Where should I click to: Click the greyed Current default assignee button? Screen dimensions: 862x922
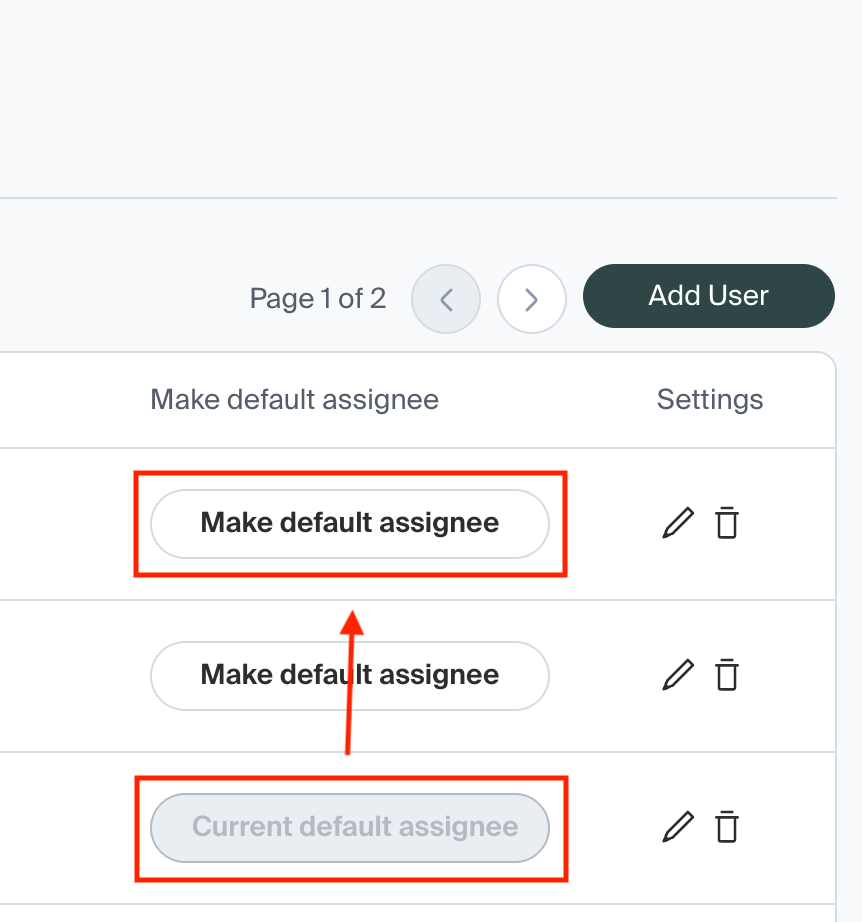point(350,827)
